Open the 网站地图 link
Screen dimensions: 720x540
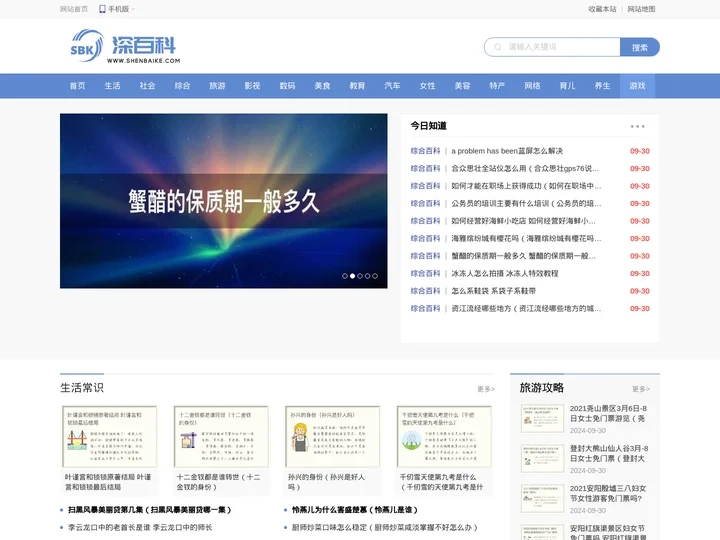(x=641, y=9)
